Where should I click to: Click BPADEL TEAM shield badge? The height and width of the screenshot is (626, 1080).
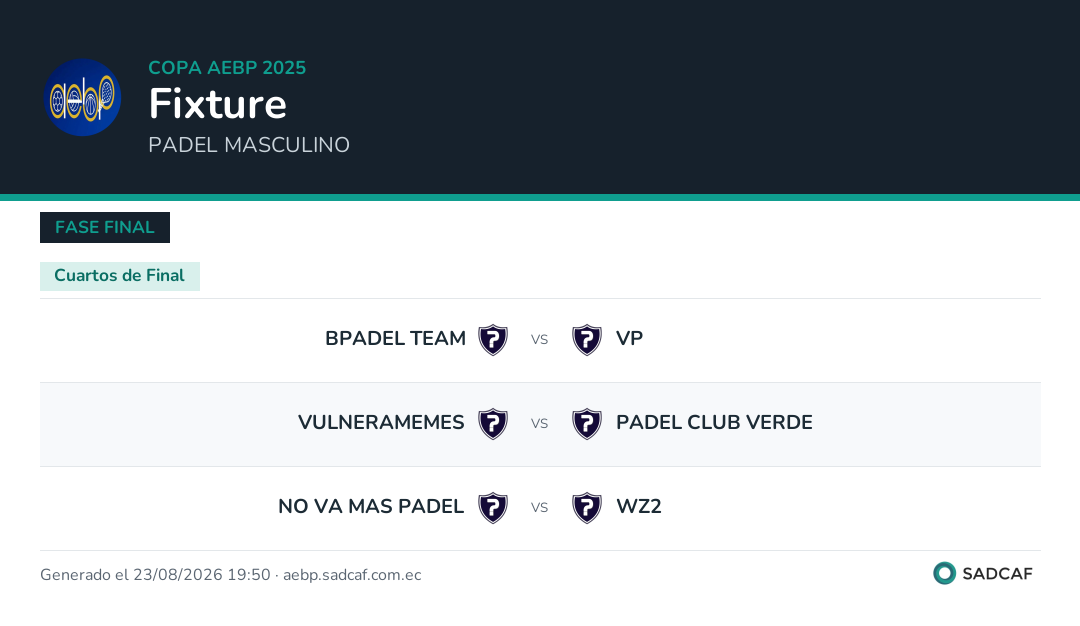click(x=493, y=340)
